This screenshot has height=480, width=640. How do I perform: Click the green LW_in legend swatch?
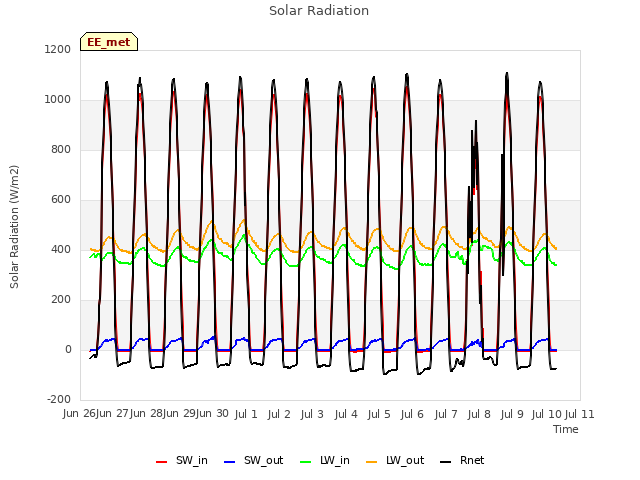pos(306,462)
